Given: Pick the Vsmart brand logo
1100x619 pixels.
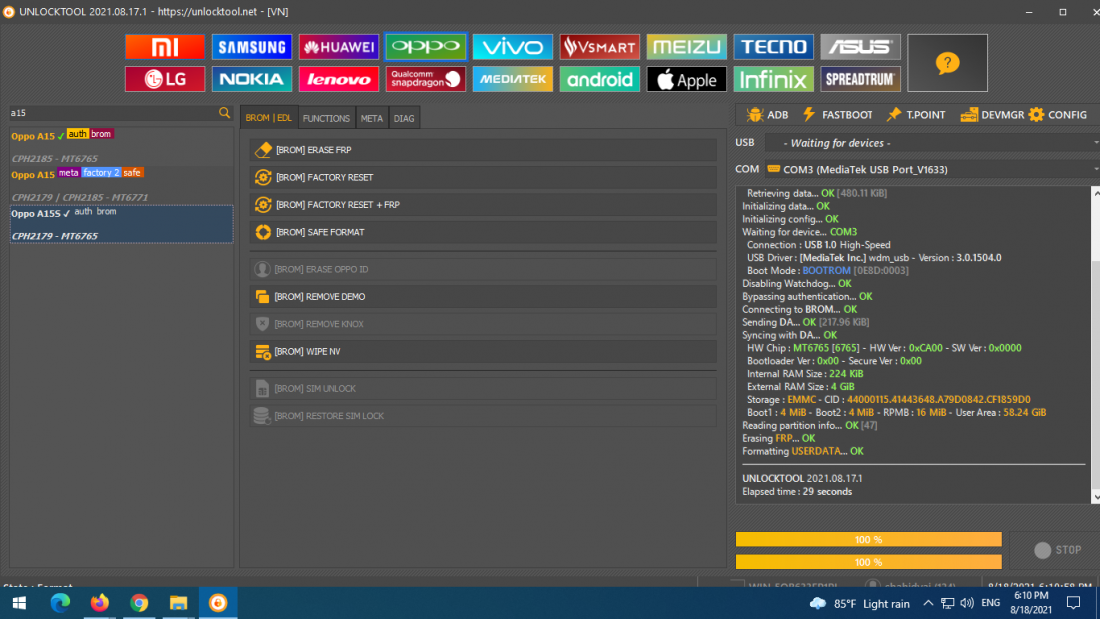Looking at the screenshot, I should (600, 47).
